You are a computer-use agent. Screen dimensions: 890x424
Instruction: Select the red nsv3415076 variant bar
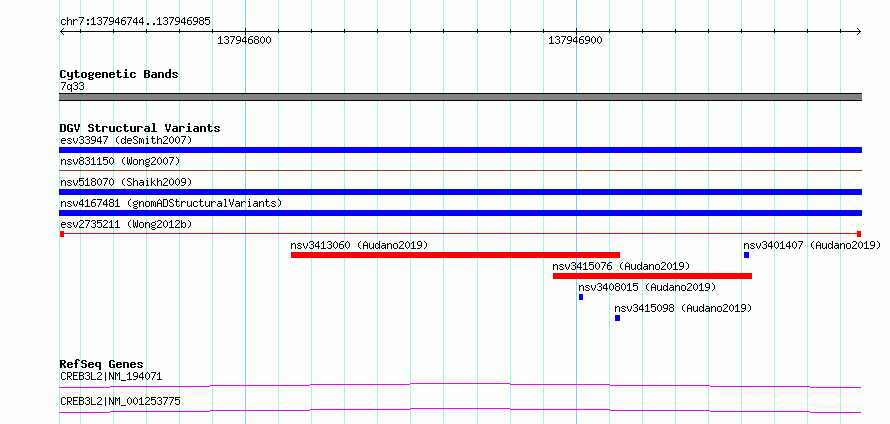pyautogui.click(x=652, y=276)
